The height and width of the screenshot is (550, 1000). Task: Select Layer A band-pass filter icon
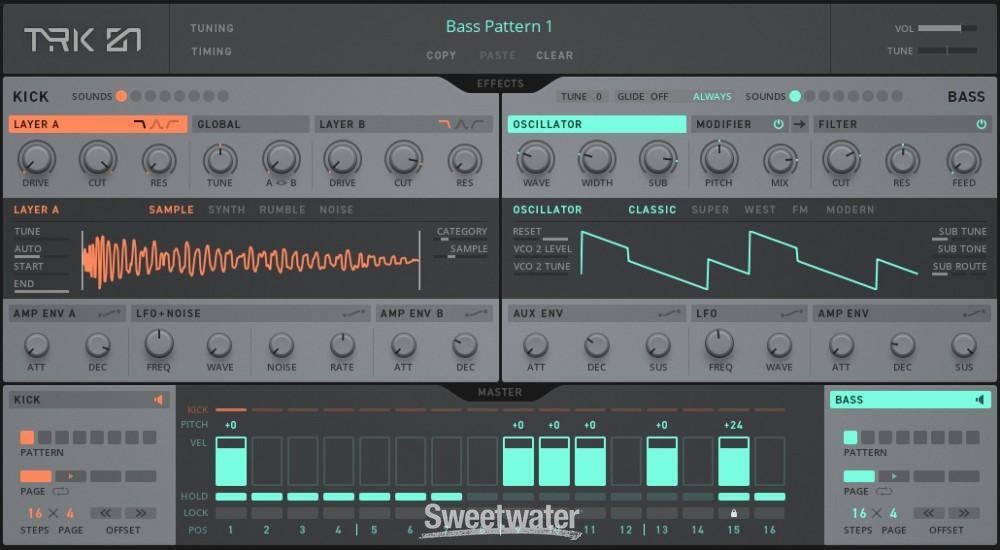[156, 124]
